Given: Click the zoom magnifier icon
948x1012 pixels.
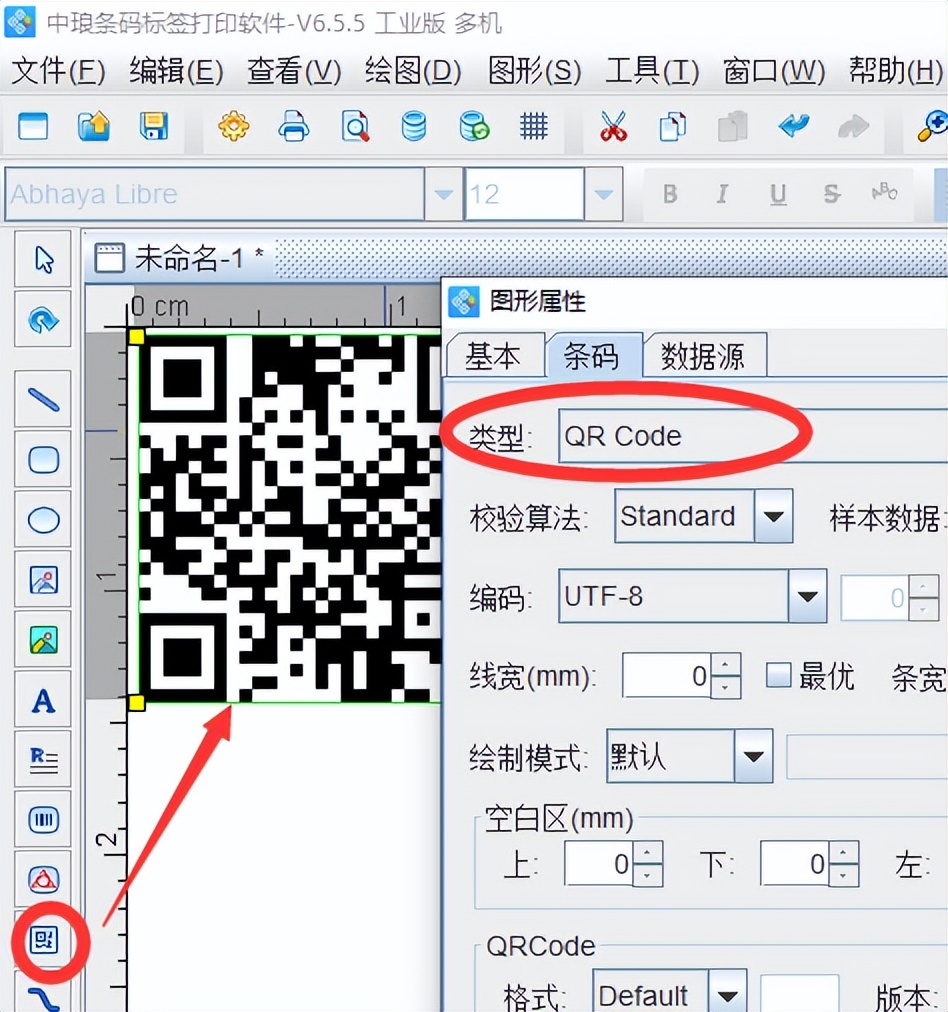Looking at the screenshot, I should (x=933, y=126).
